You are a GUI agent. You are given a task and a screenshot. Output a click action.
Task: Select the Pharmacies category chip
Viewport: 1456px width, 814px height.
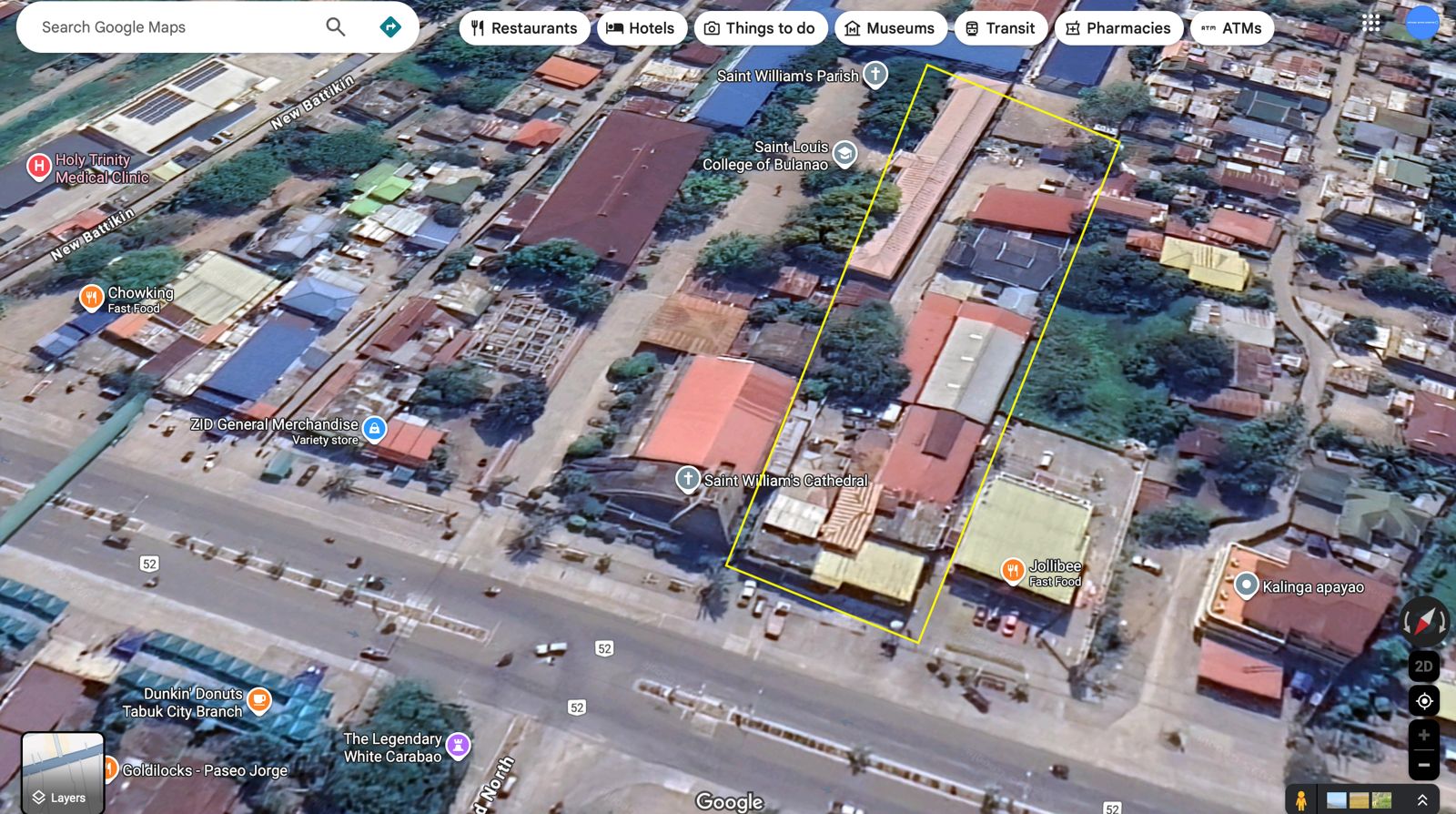[1118, 28]
